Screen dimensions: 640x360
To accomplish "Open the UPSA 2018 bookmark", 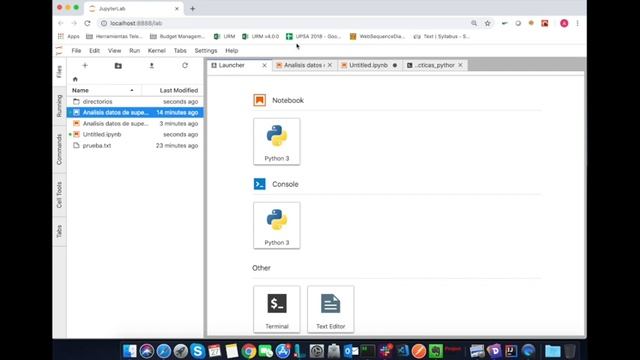I will click(313, 36).
